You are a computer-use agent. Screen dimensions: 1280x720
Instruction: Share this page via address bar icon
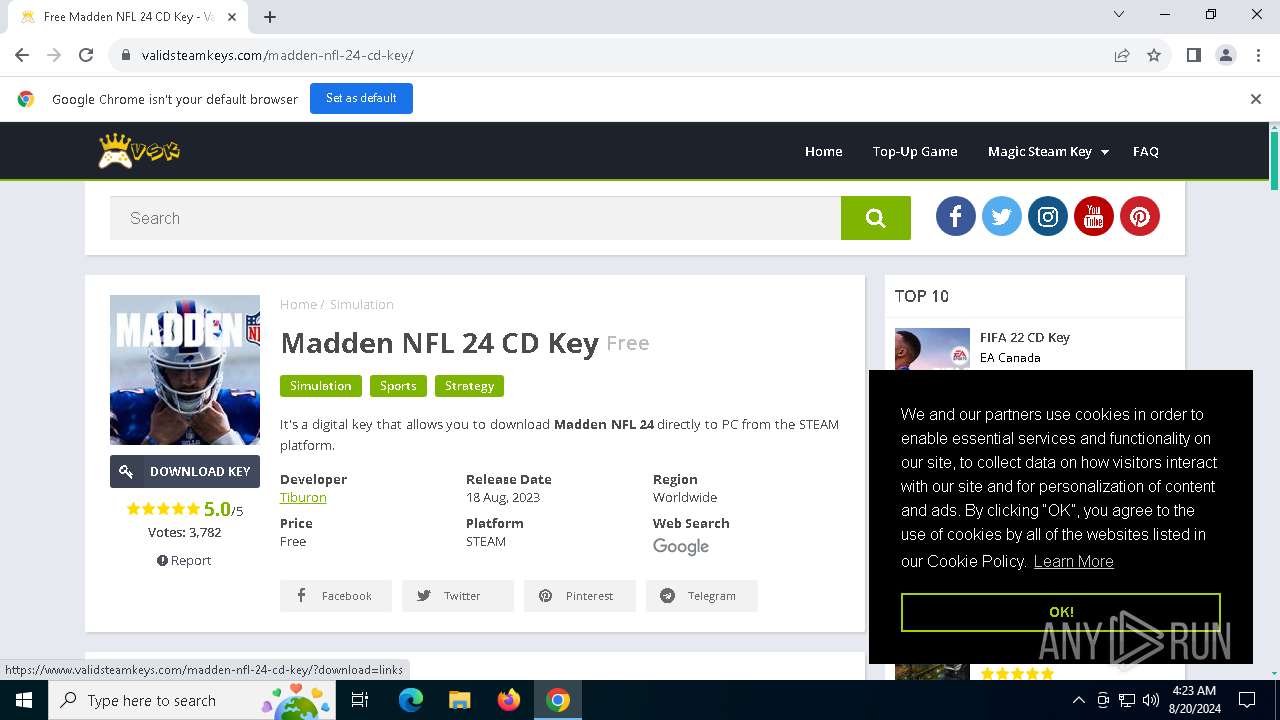[x=1122, y=55]
